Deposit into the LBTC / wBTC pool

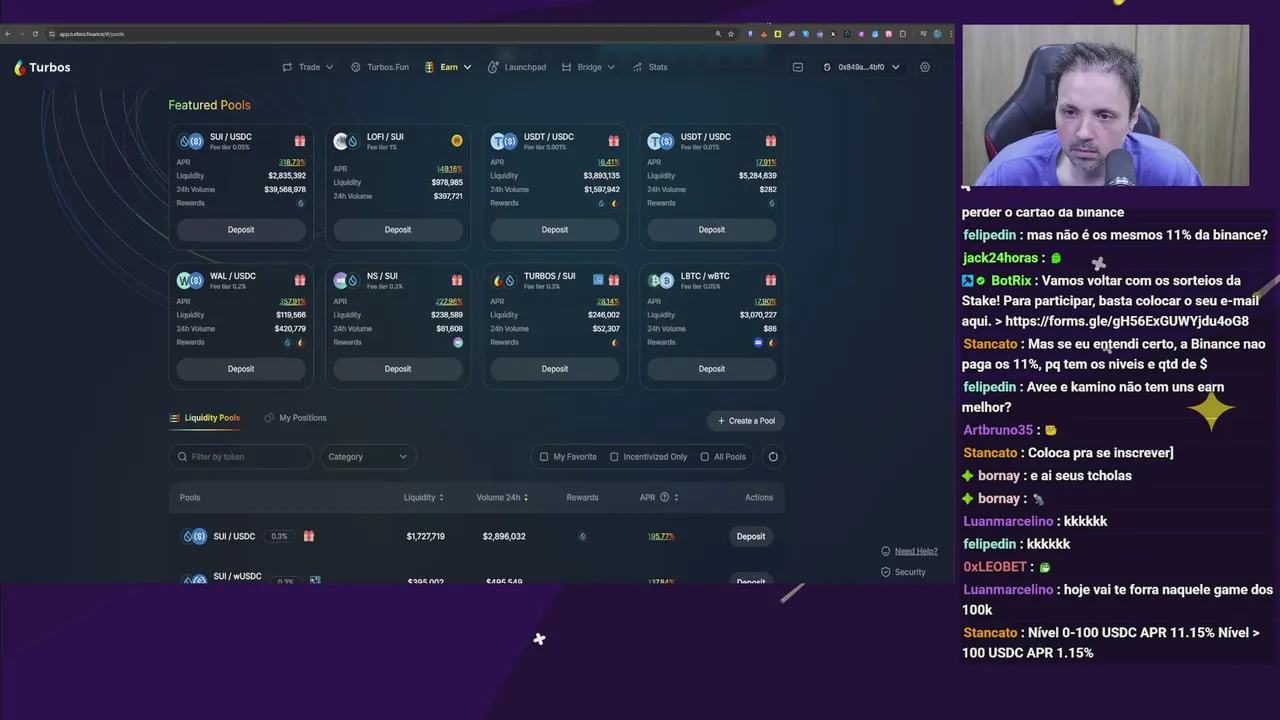tap(712, 369)
